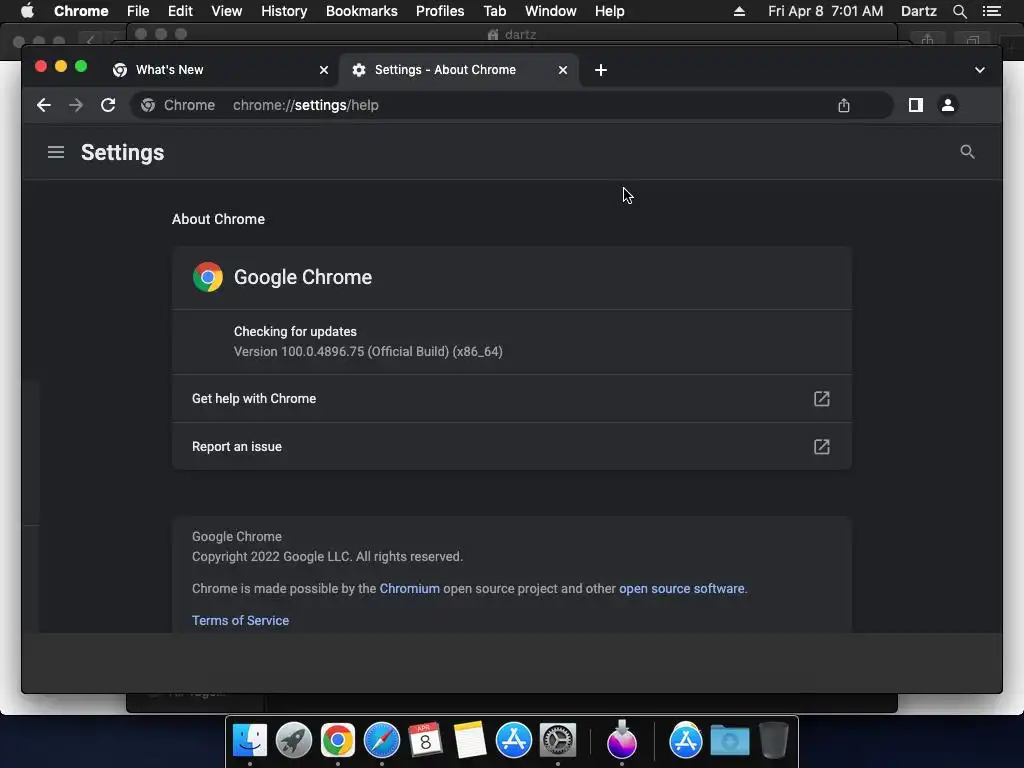The height and width of the screenshot is (768, 1024).
Task: Open Safari from the Dock
Action: point(381,741)
